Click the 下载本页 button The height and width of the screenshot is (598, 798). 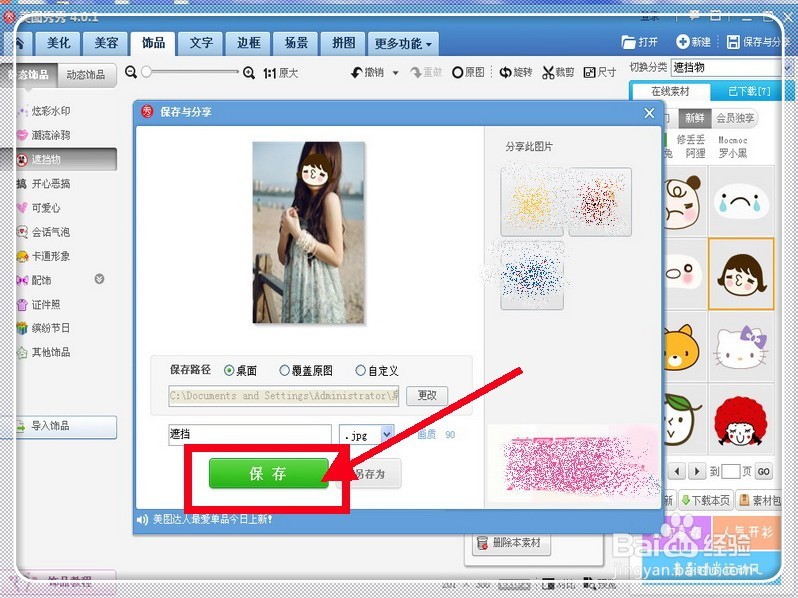tap(705, 500)
